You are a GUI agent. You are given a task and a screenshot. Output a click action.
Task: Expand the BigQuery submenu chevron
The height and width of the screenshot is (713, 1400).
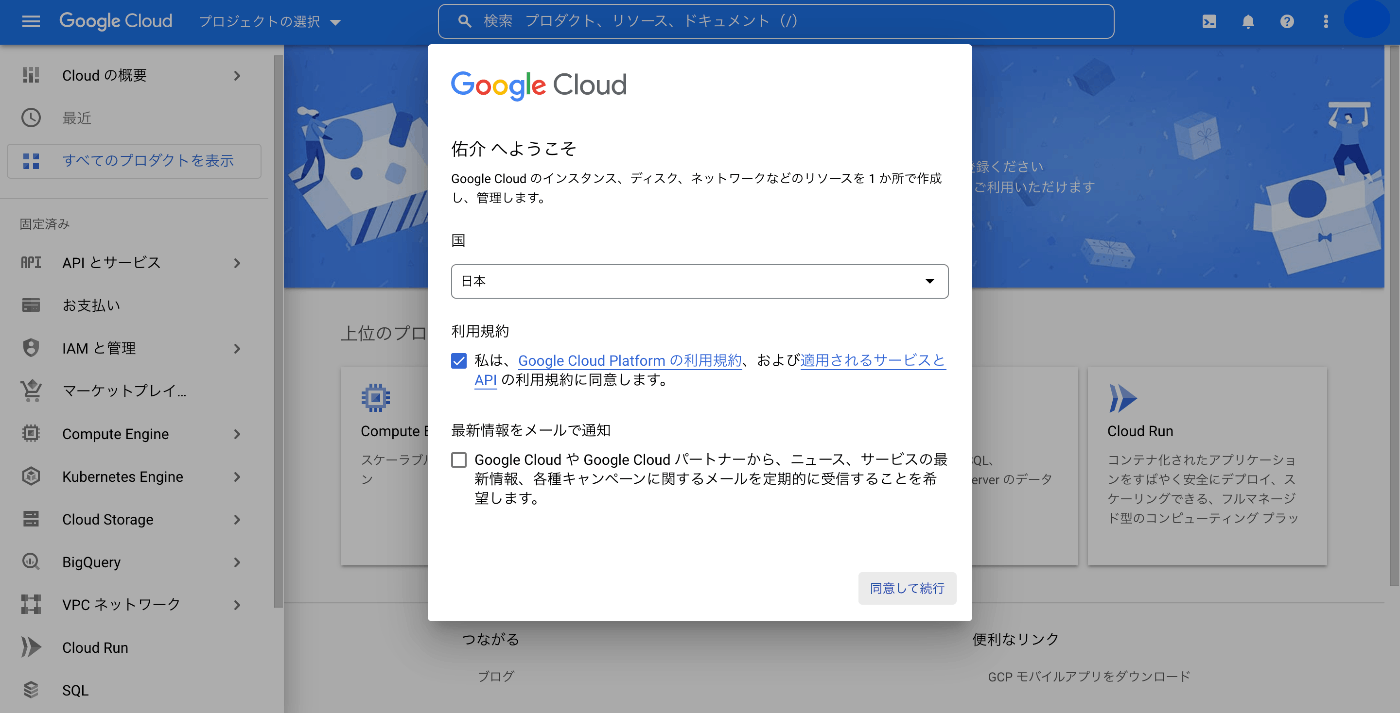pyautogui.click(x=237, y=562)
